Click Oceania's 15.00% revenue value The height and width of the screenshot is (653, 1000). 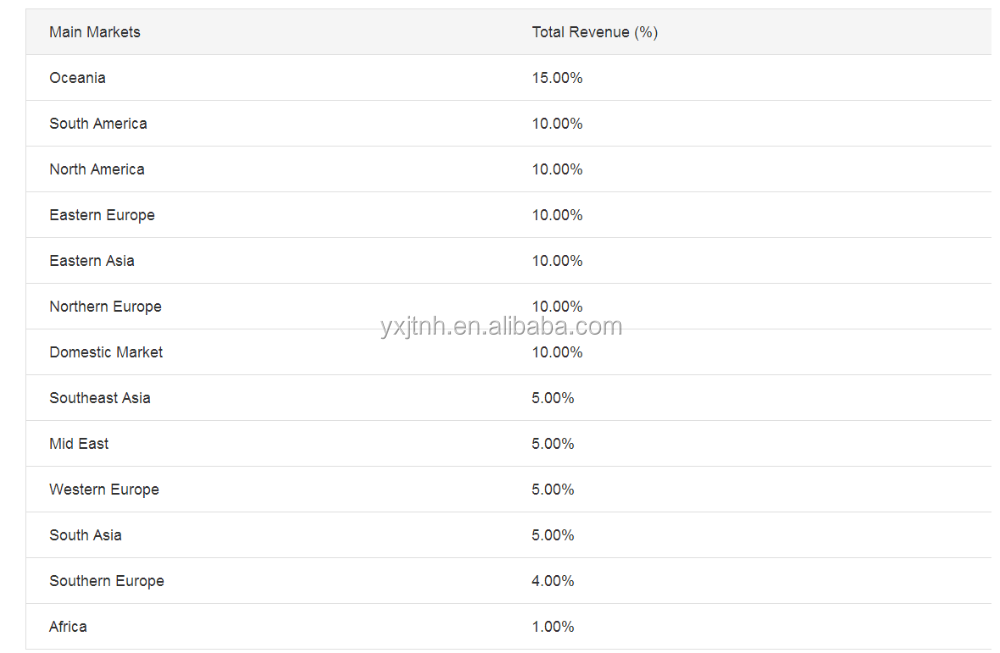pyautogui.click(x=557, y=78)
